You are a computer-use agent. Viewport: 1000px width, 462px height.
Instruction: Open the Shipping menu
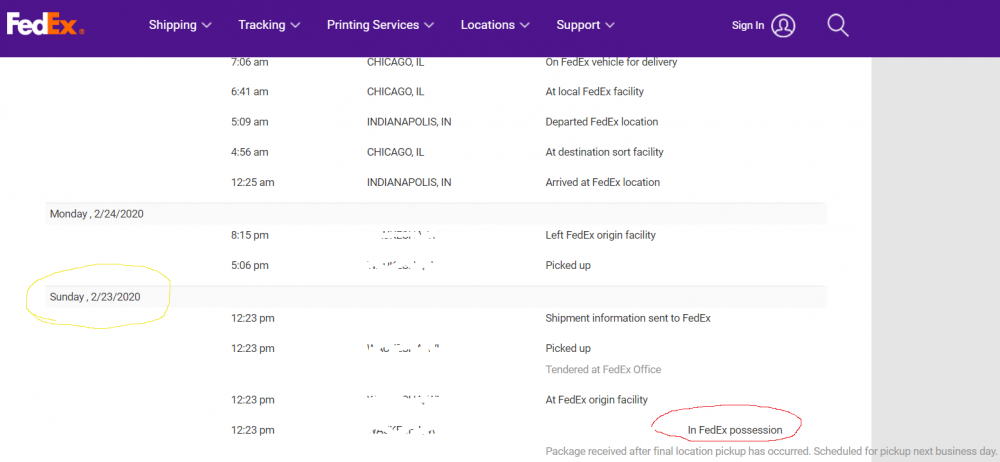pyautogui.click(x=180, y=26)
